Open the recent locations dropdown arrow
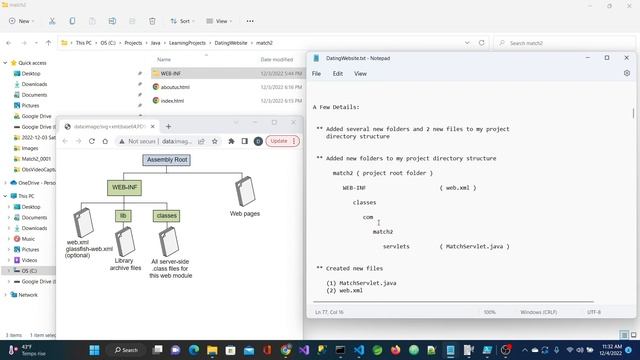This screenshot has width=640, height=360. coord(36,43)
